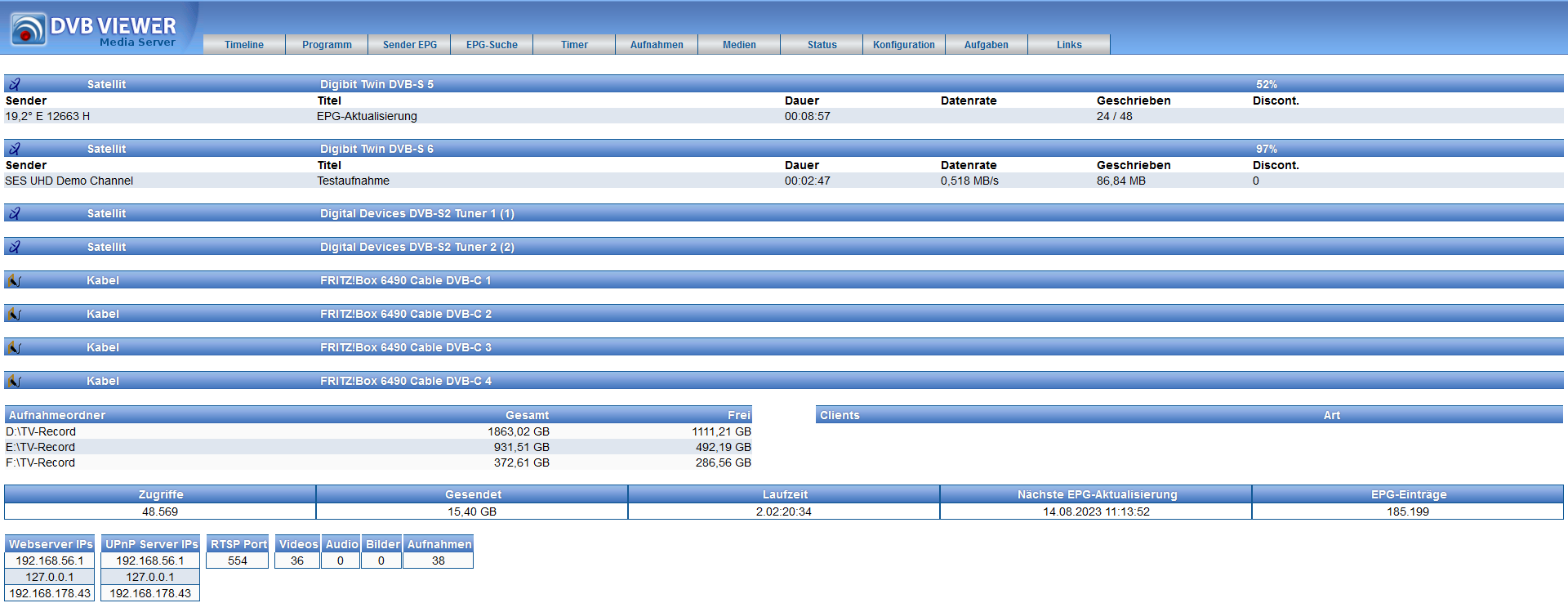Viewport: 1568px width, 612px height.
Task: Go to the EPG-Suche tab
Action: [x=492, y=45]
